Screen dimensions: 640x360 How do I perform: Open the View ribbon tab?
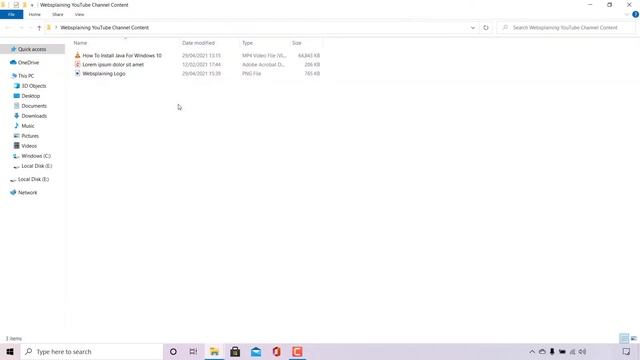79,14
